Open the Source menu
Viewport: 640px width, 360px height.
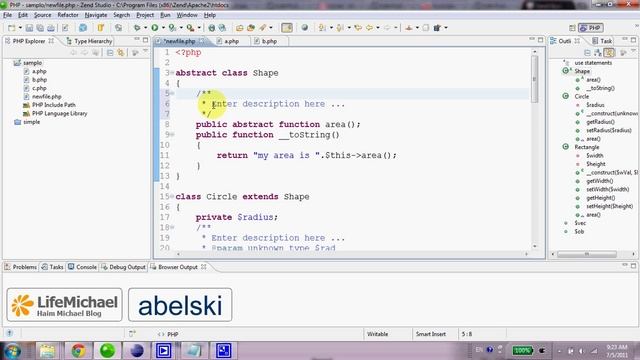point(42,15)
